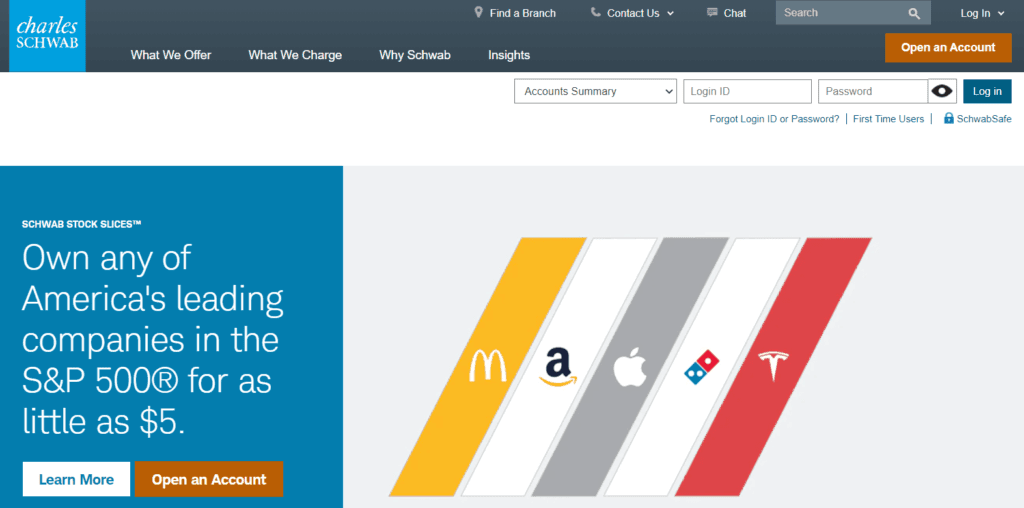Click the Chat speech bubble icon

point(712,13)
